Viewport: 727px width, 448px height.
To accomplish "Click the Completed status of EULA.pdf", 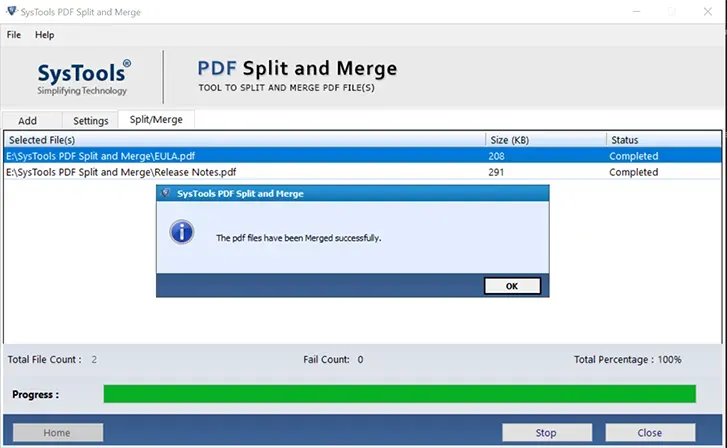I will [x=633, y=156].
